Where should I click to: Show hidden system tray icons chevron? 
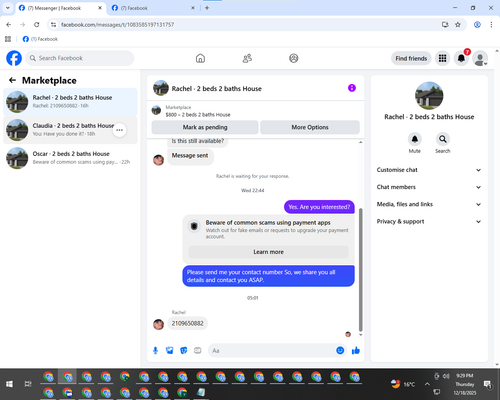coord(427,384)
